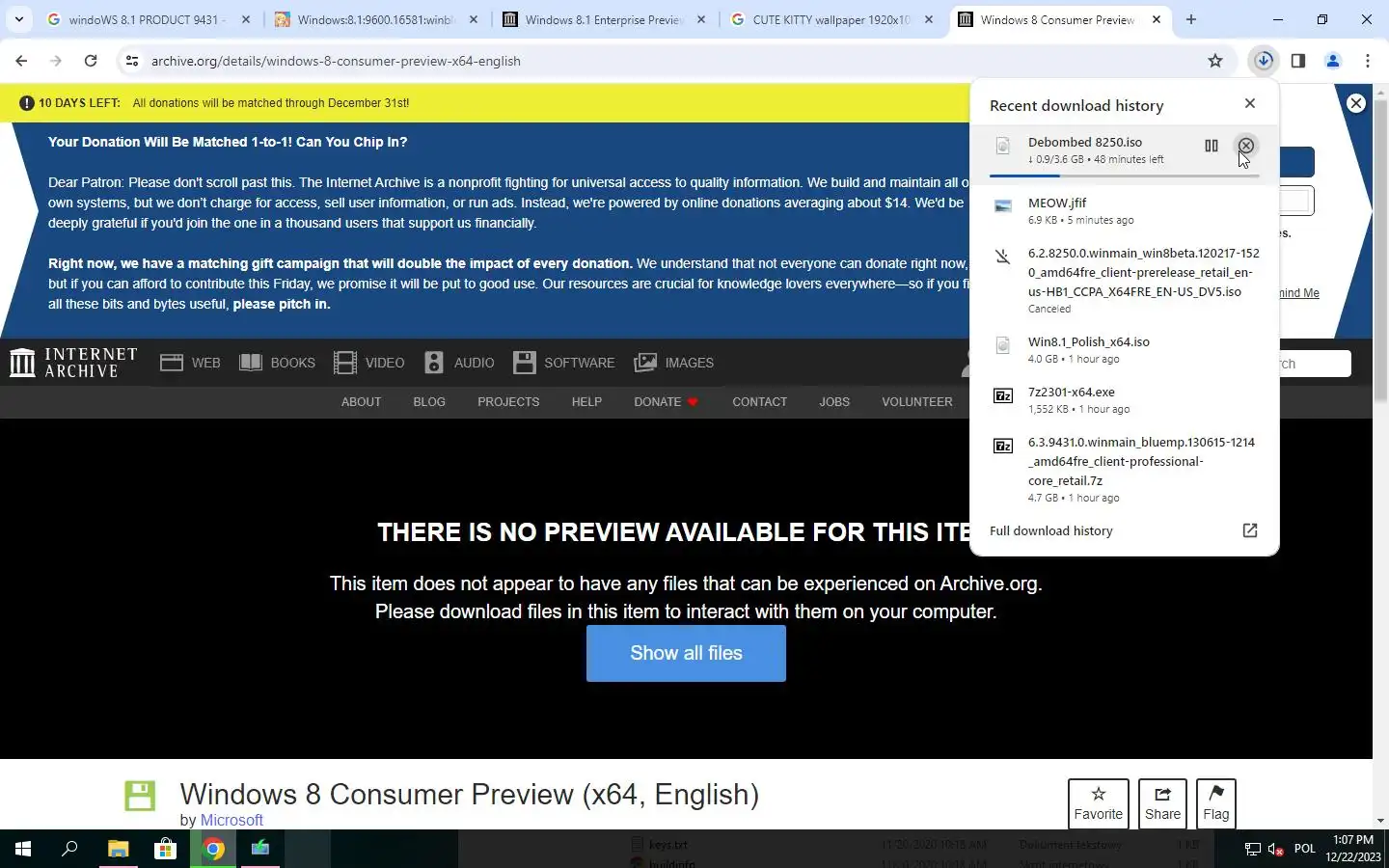Switch to Windows:8.1:9600.16581 tab
Screen dimensions: 1389x868
375,19
